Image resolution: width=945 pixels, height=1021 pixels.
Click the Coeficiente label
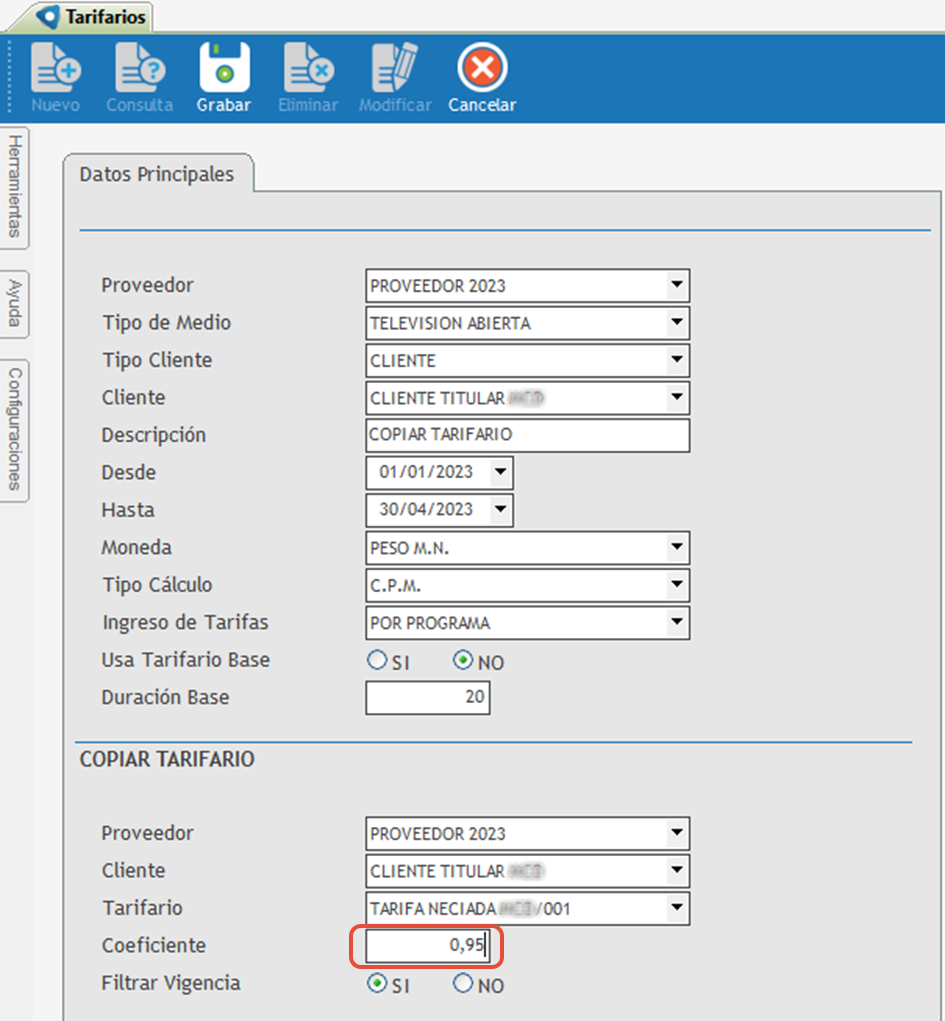(x=154, y=945)
